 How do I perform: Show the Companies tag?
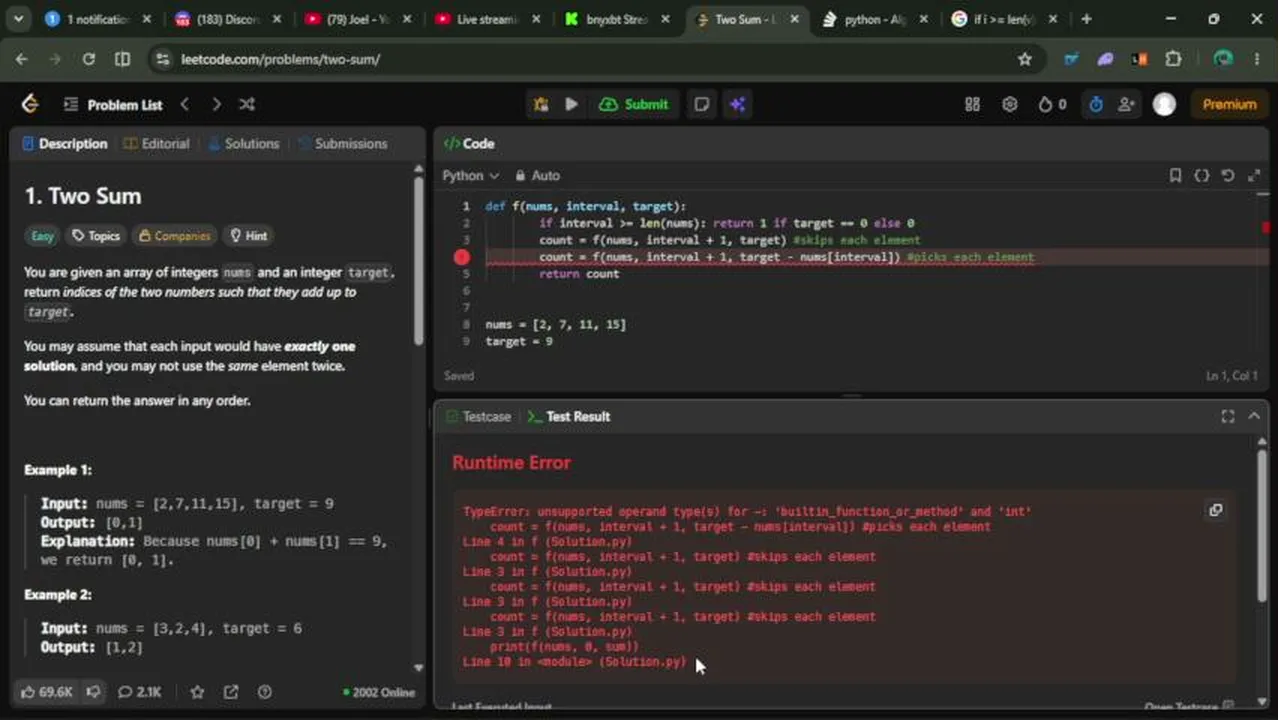[175, 236]
